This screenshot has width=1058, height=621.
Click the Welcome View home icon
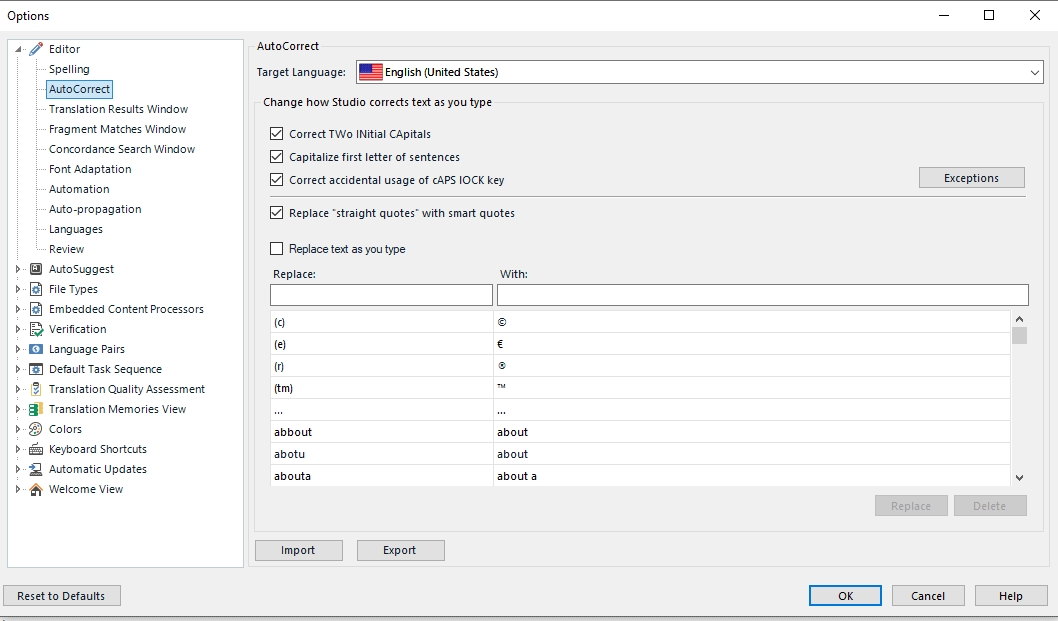[x=37, y=489]
